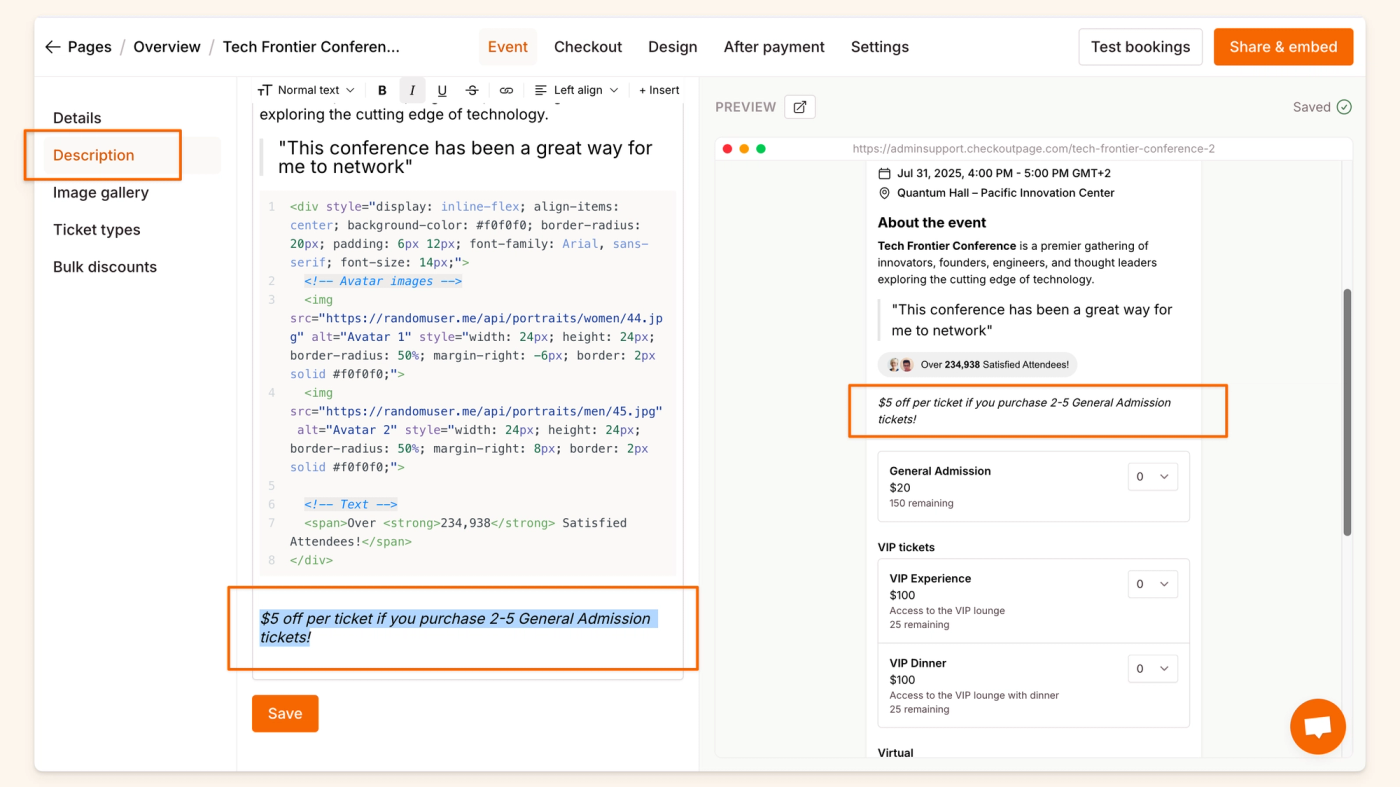
Task: Open the chat support bubble
Action: [x=1318, y=726]
